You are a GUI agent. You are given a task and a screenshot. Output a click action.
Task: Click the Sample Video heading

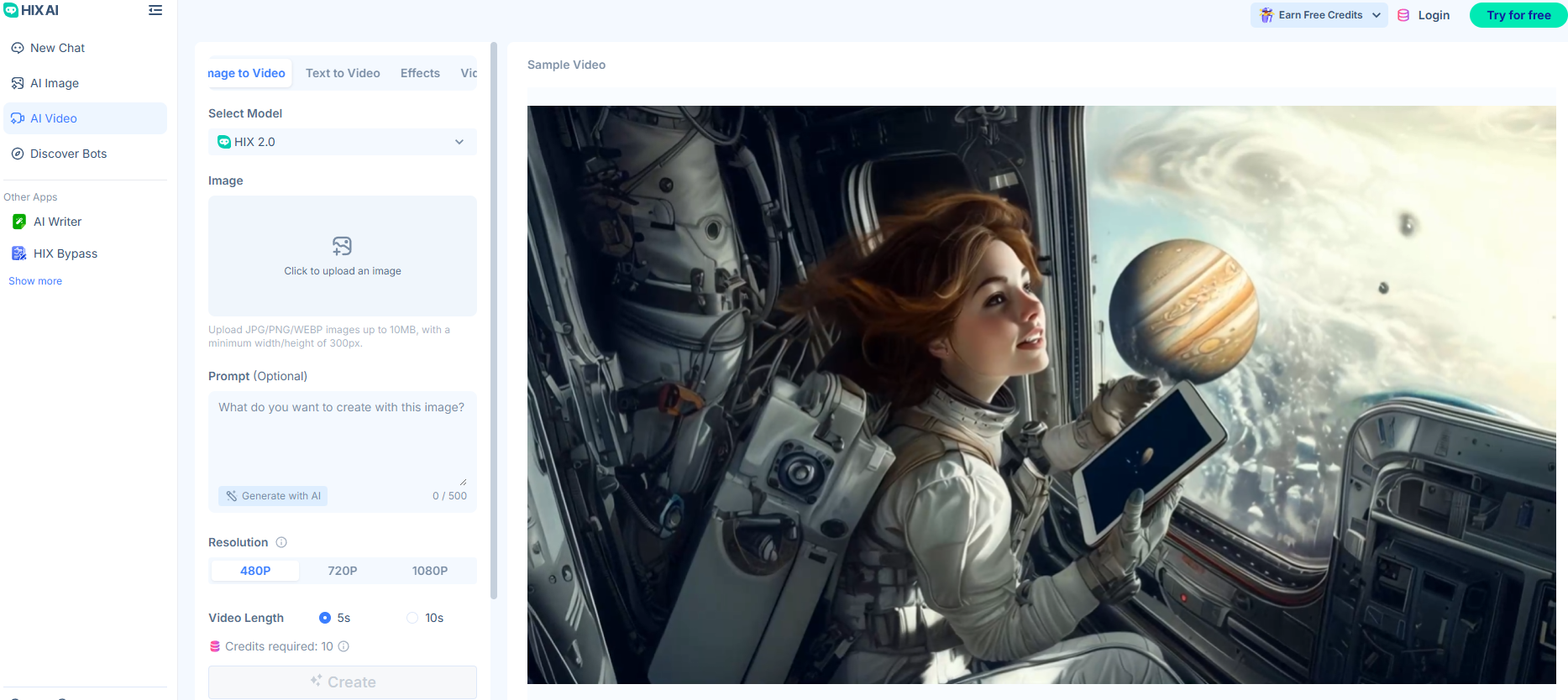click(x=566, y=65)
